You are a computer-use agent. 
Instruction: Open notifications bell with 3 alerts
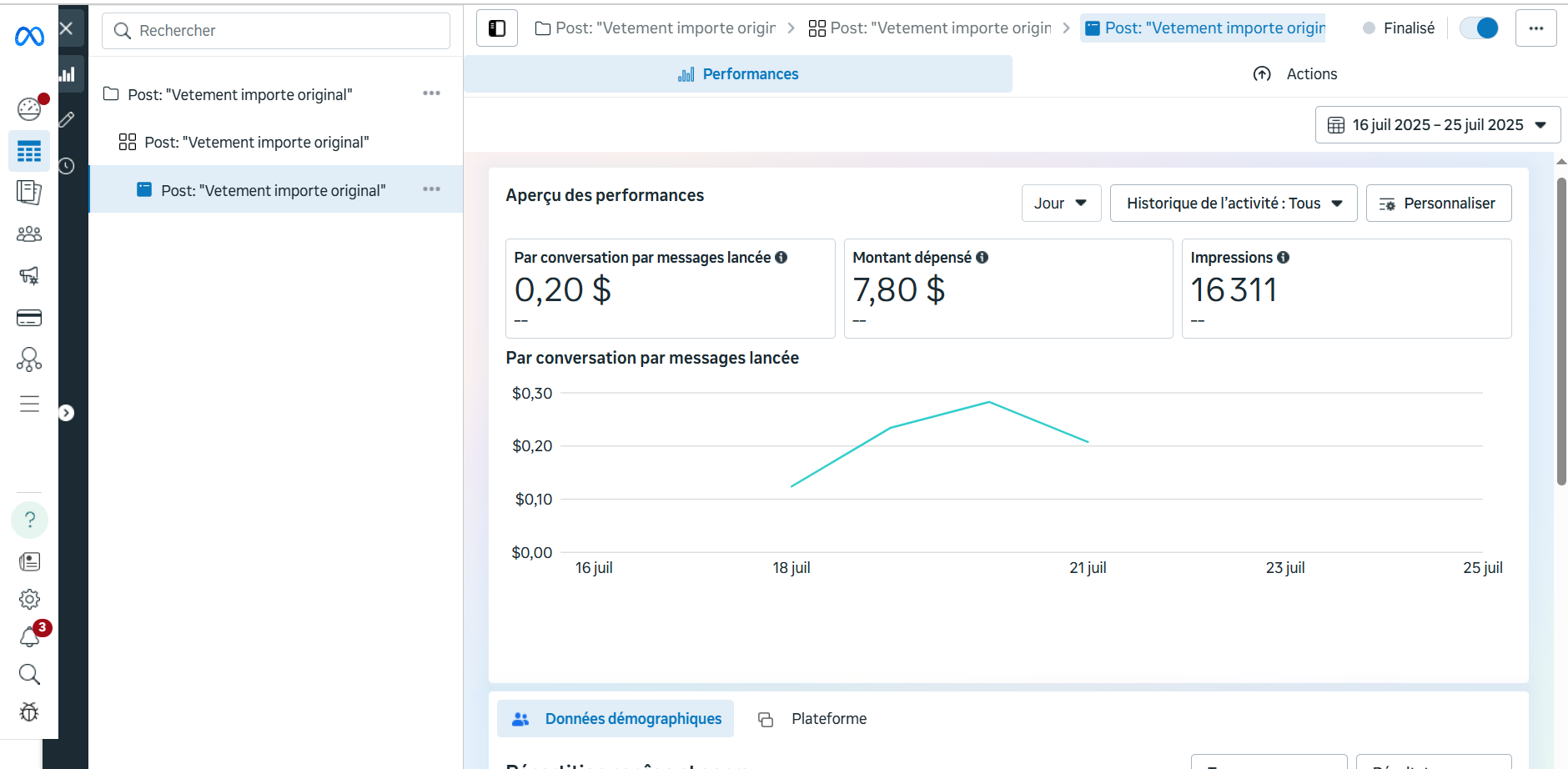click(x=30, y=637)
